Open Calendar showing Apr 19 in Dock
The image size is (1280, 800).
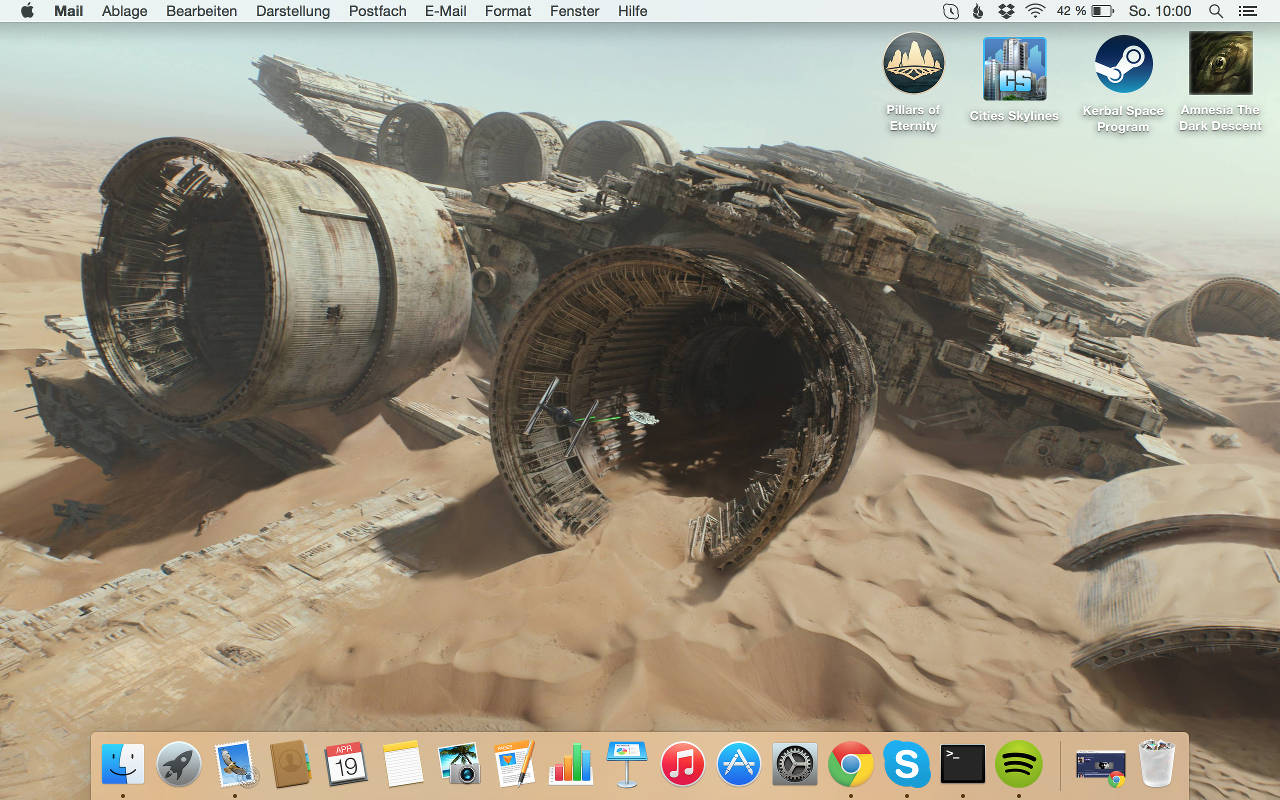coord(346,765)
